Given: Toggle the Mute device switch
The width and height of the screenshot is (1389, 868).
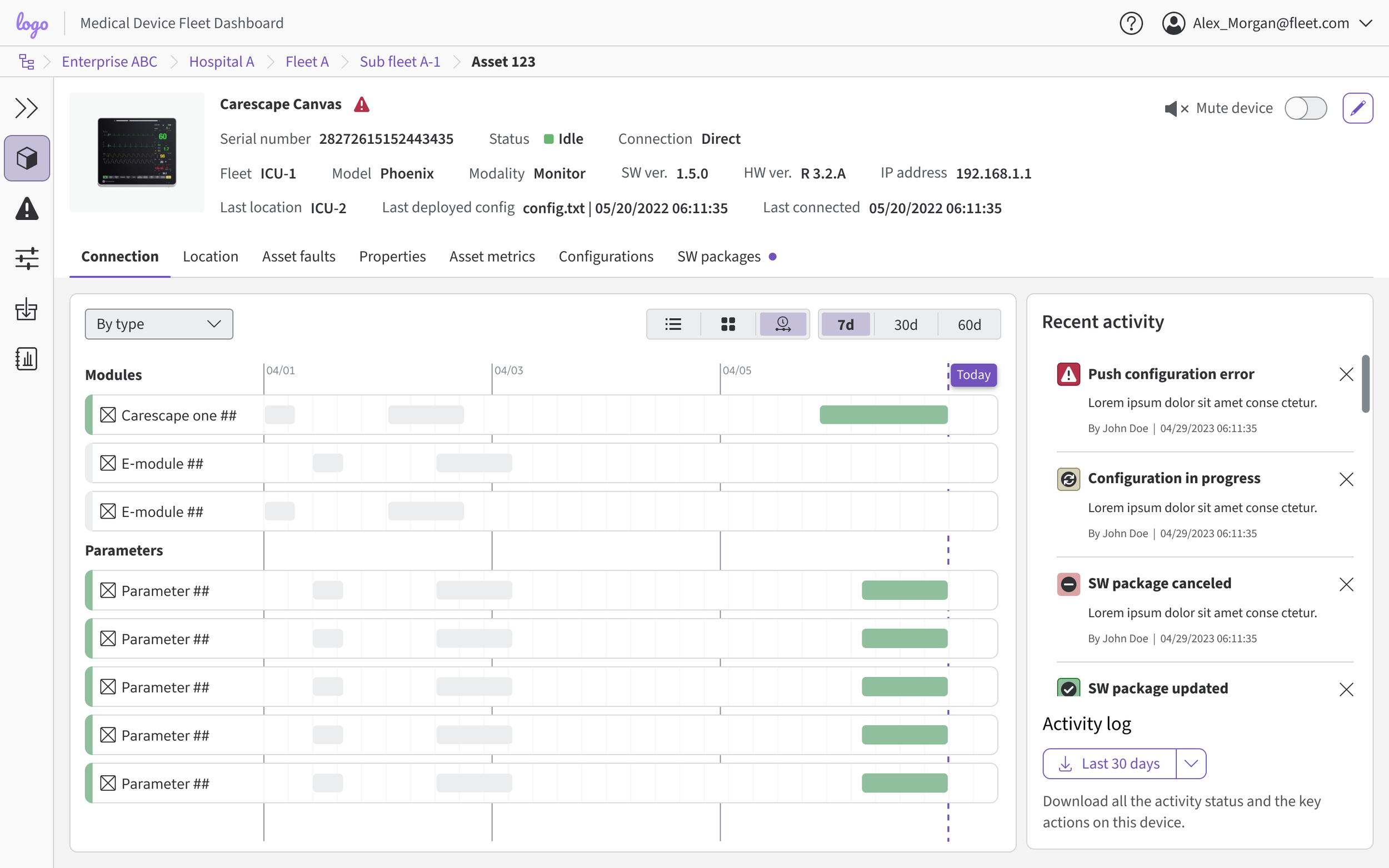Looking at the screenshot, I should point(1305,108).
